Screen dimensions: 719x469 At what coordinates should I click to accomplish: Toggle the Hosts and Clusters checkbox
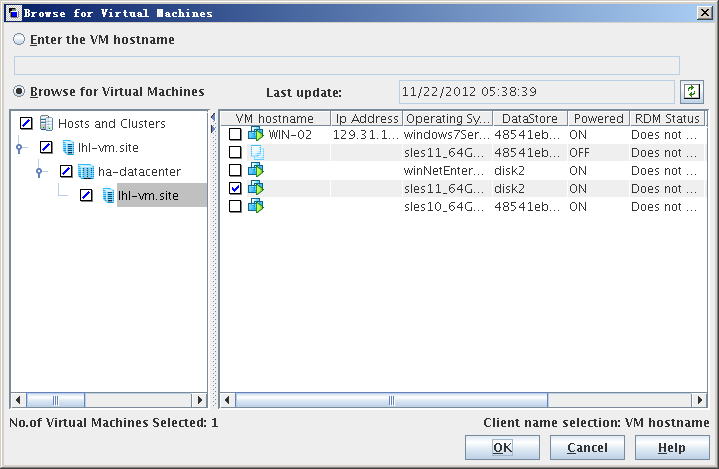(x=26, y=123)
